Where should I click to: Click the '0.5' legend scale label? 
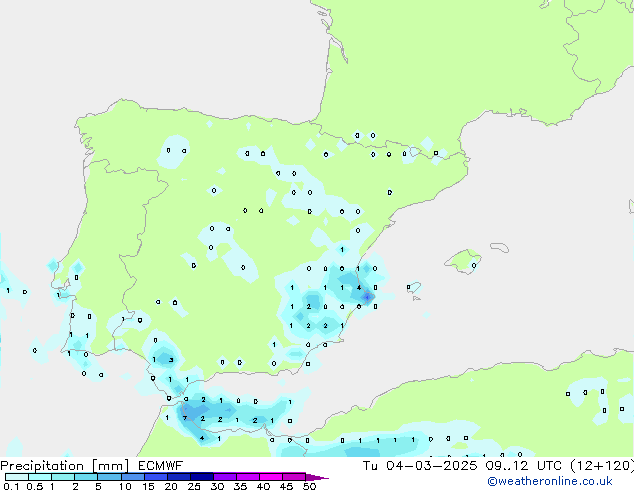coord(34,486)
